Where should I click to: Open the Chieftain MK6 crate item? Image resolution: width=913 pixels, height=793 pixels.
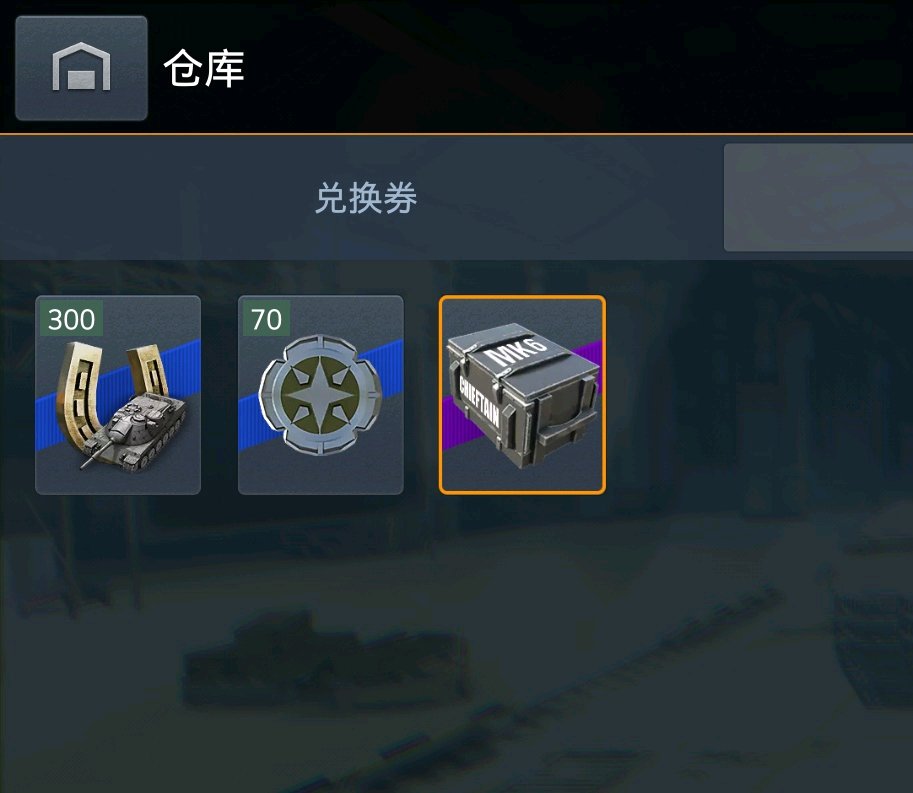coord(522,395)
